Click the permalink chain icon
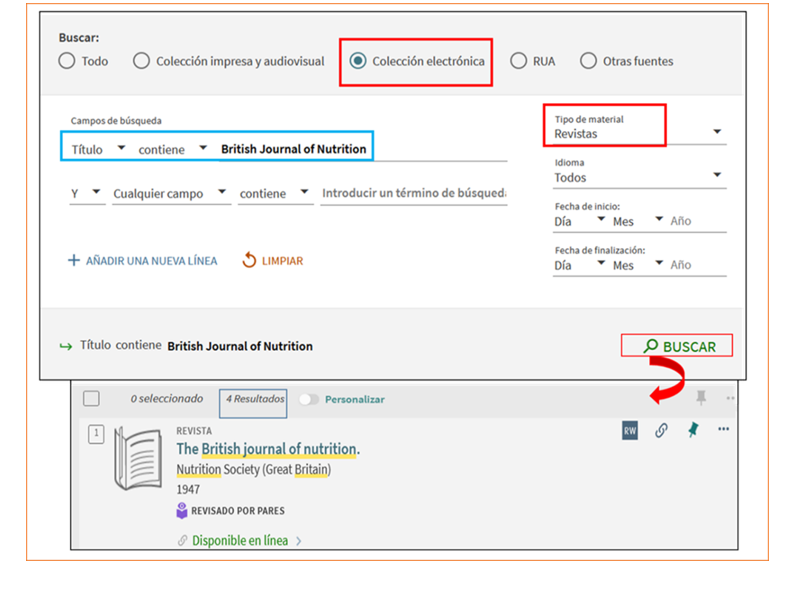This screenshot has width=794, height=596. tap(661, 431)
